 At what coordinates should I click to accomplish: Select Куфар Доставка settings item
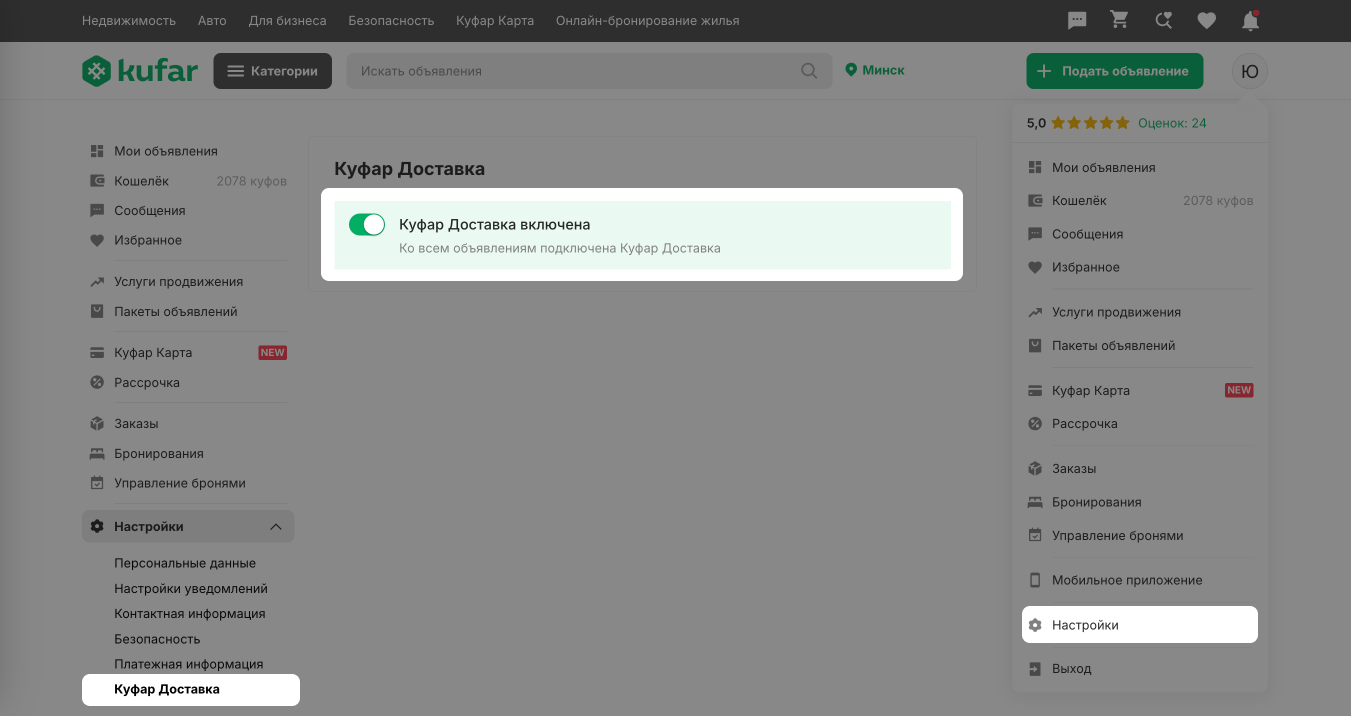[191, 690]
